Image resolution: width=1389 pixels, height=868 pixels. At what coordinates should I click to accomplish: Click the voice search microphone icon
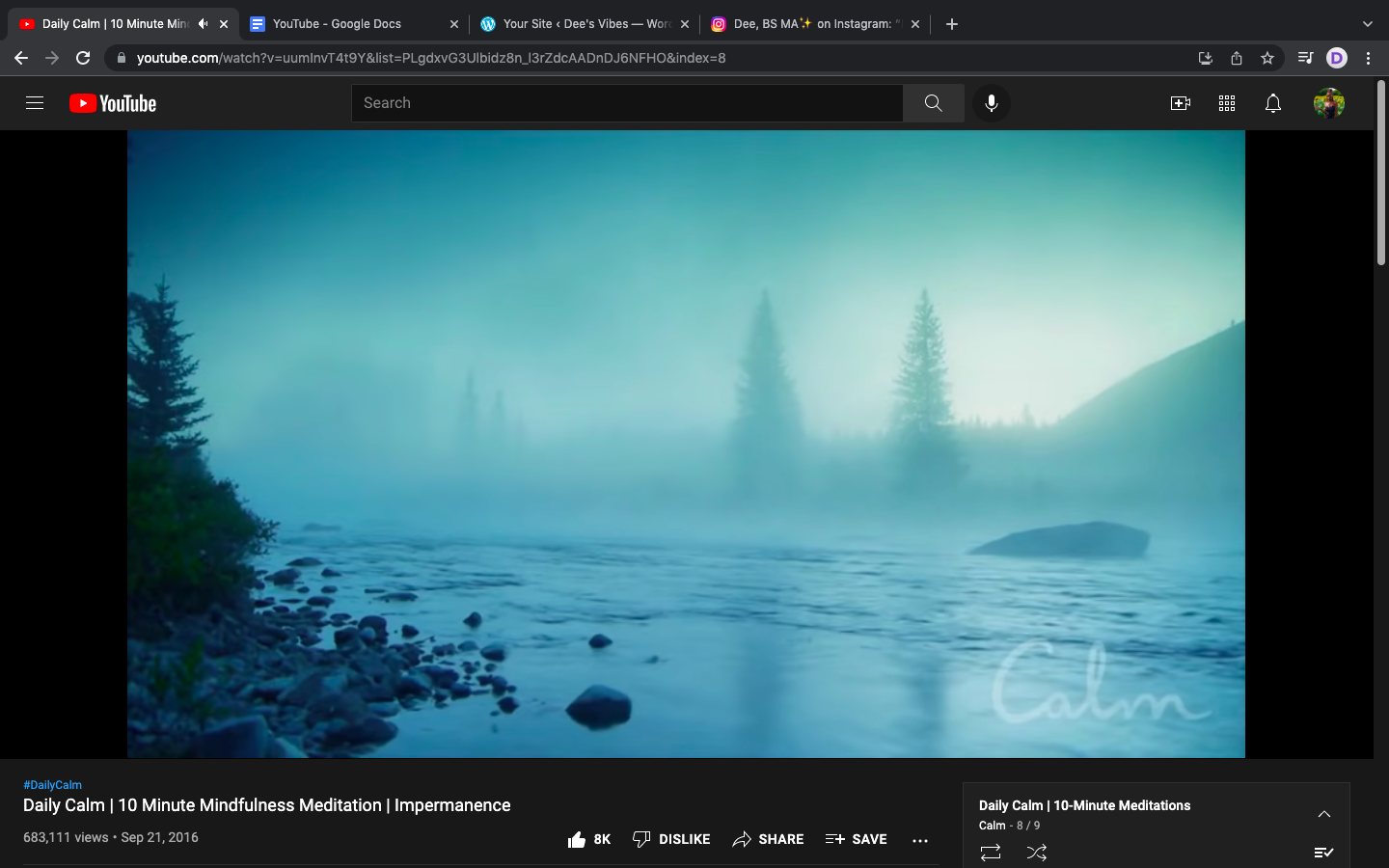coord(991,103)
